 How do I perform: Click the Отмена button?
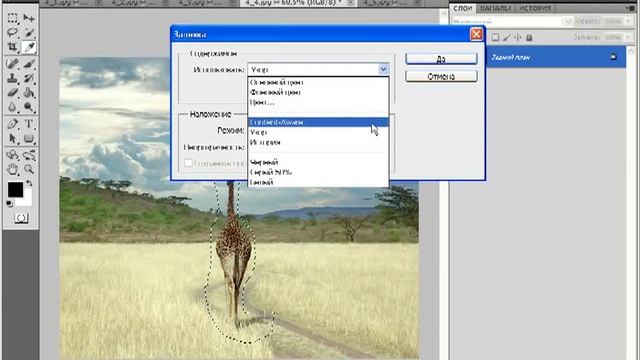(441, 76)
